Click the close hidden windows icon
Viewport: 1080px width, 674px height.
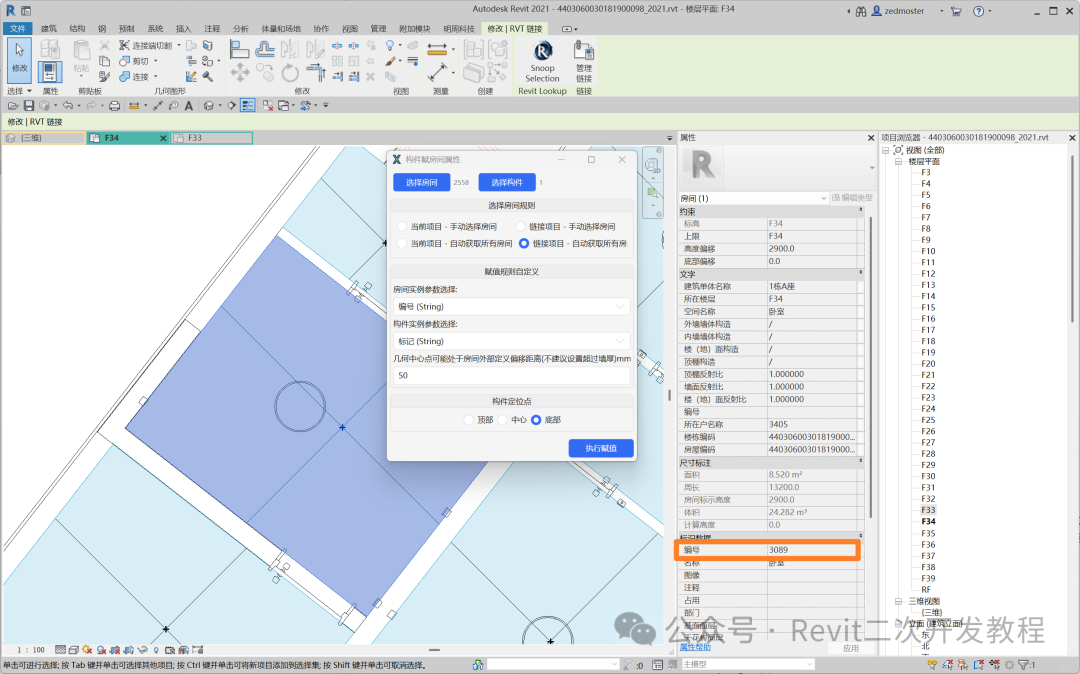click(267, 105)
